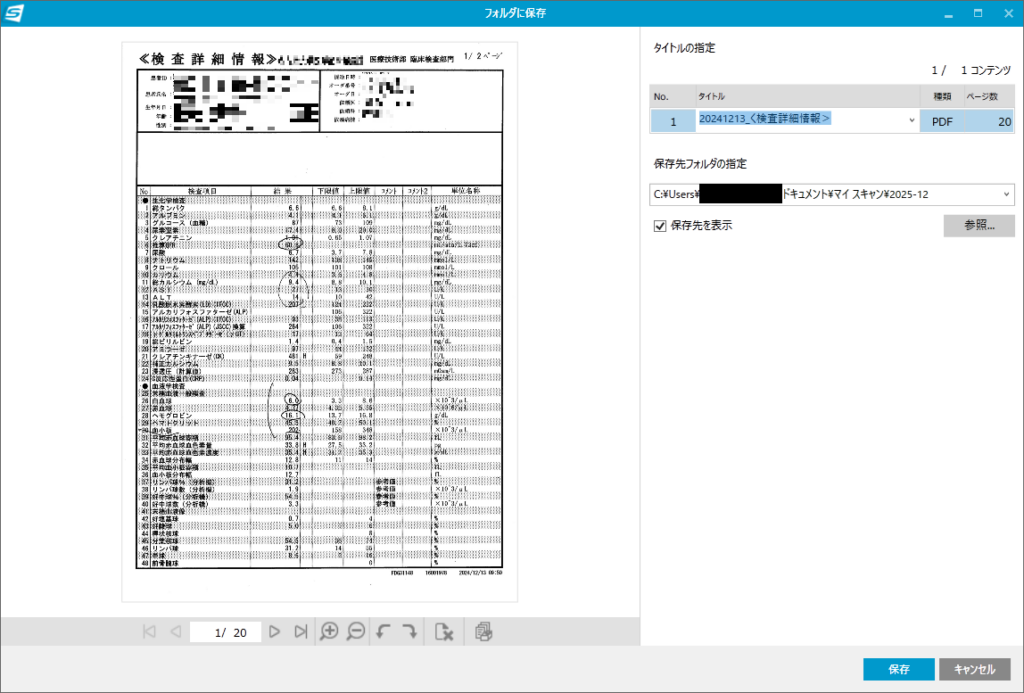Screen dimensions: 1024x693
Task: Open the save destination folder dropdown
Action: tap(1005, 194)
